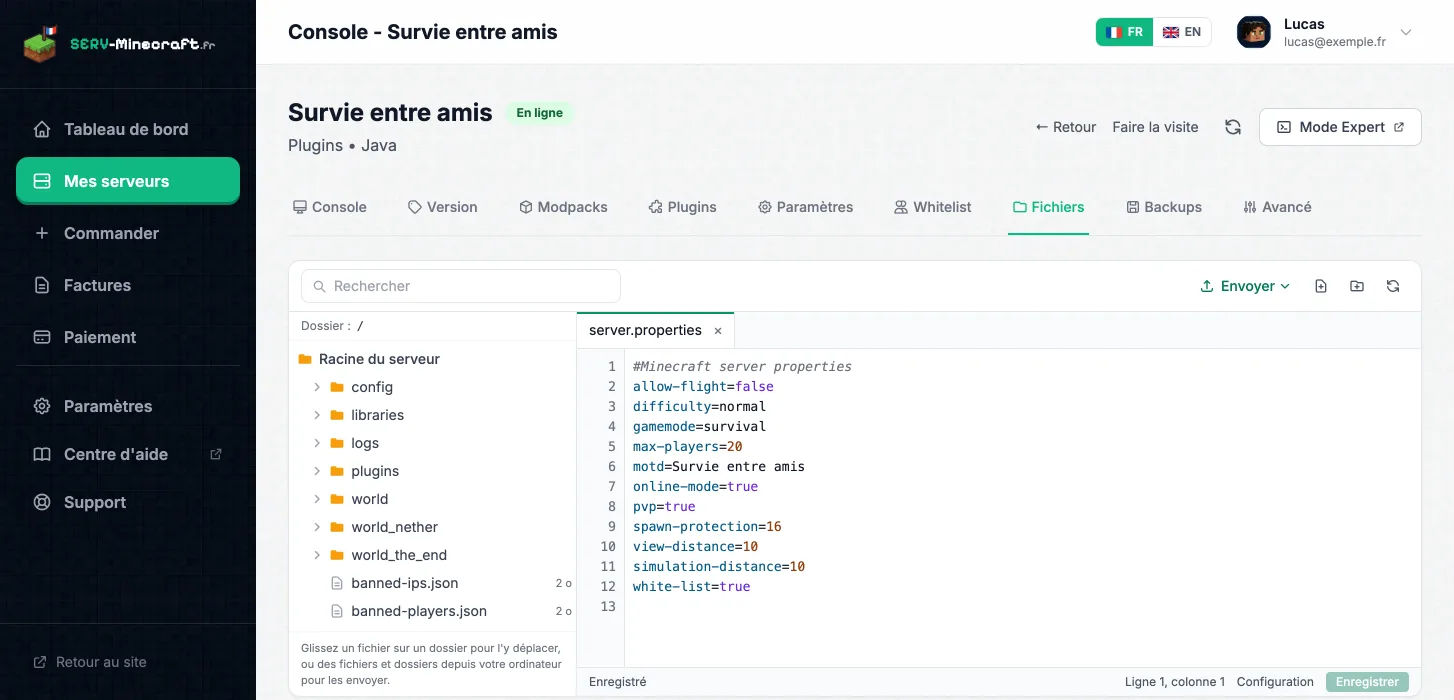Image resolution: width=1454 pixels, height=700 pixels.
Task: Expand the logs folder chevron
Action: (317, 443)
